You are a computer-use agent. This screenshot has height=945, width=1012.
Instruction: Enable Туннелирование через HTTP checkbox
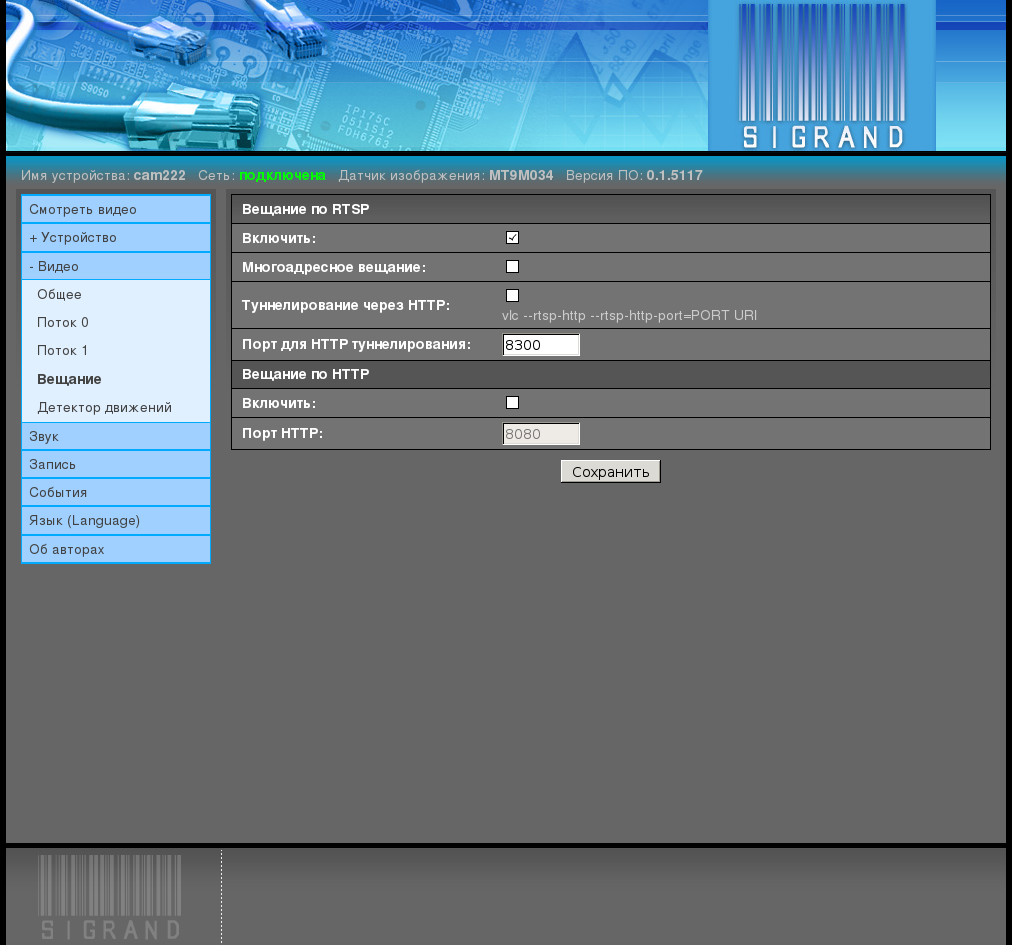(512, 296)
